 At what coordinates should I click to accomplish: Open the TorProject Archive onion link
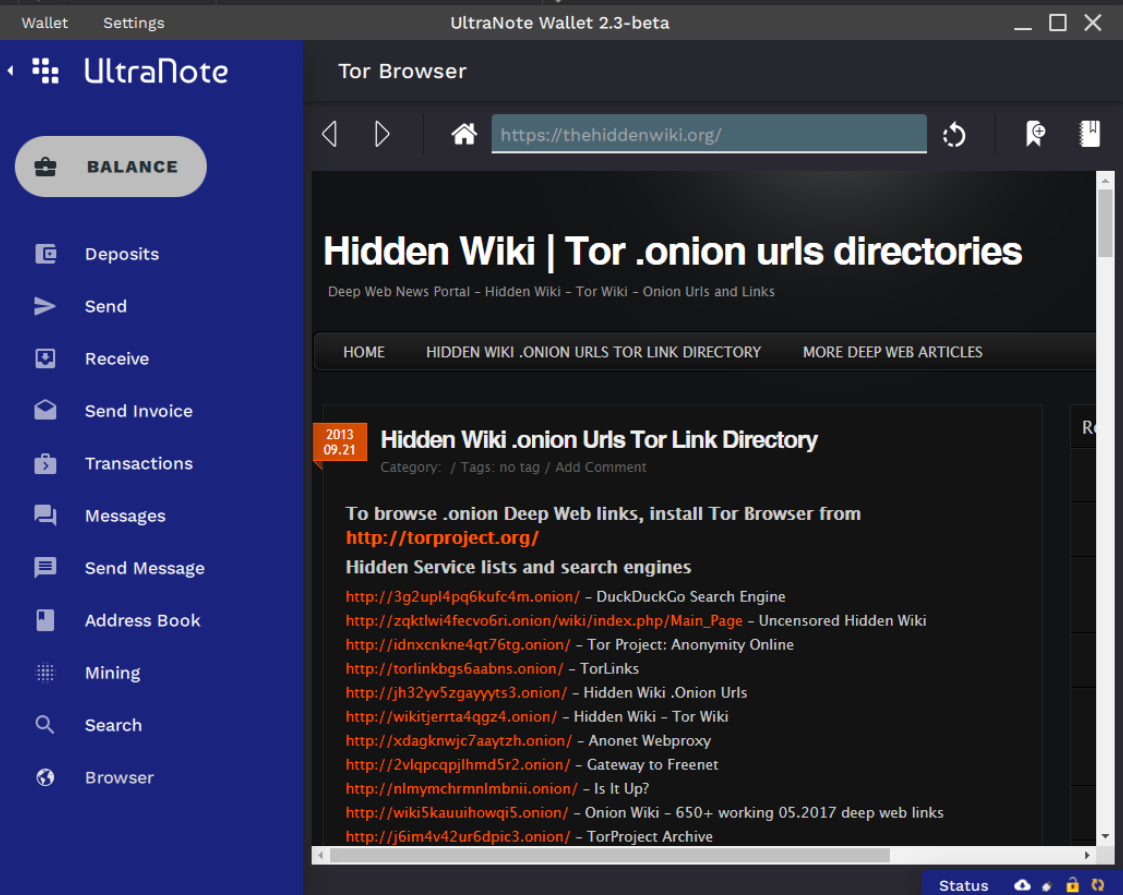pyautogui.click(x=458, y=837)
